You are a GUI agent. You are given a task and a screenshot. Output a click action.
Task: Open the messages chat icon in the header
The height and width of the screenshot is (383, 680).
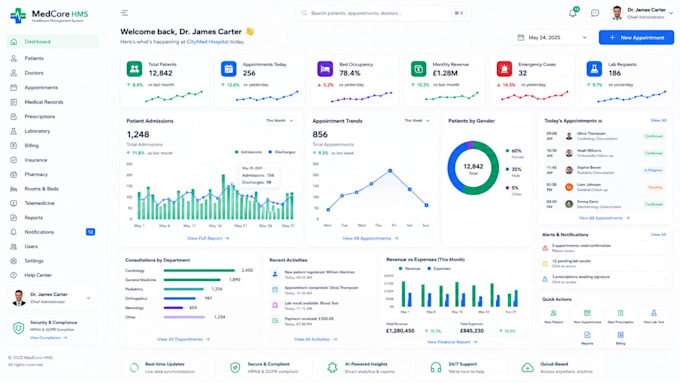[x=595, y=13]
